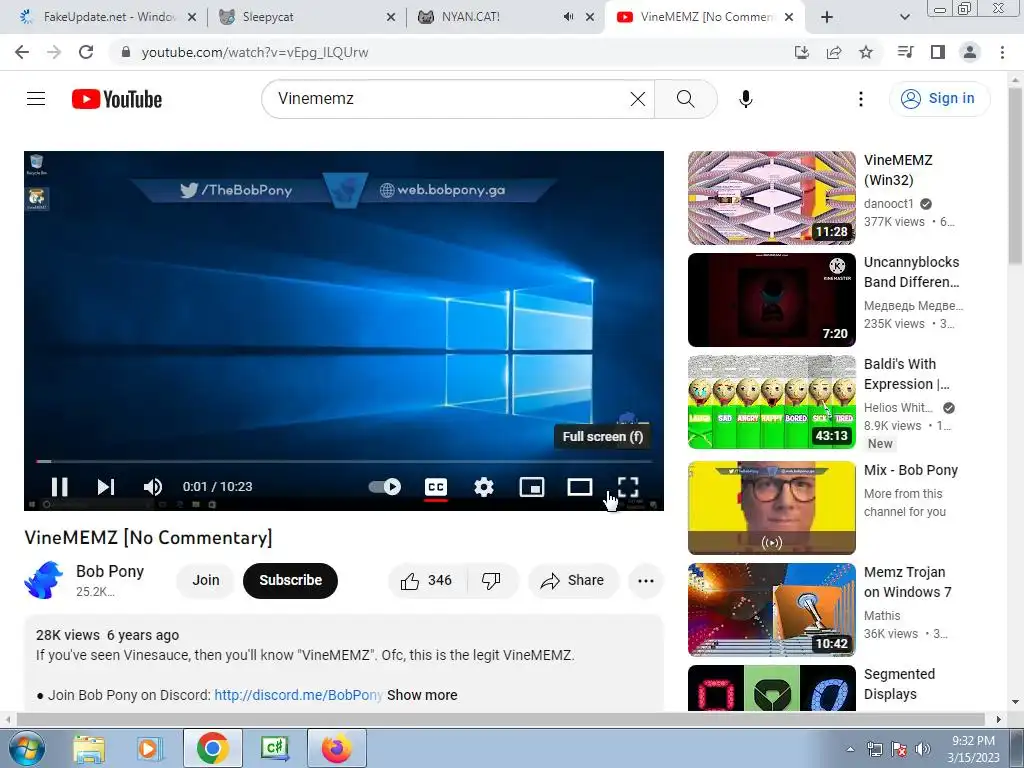Like the video with thumbs up
Viewport: 1024px width, 768px height.
[x=426, y=580]
